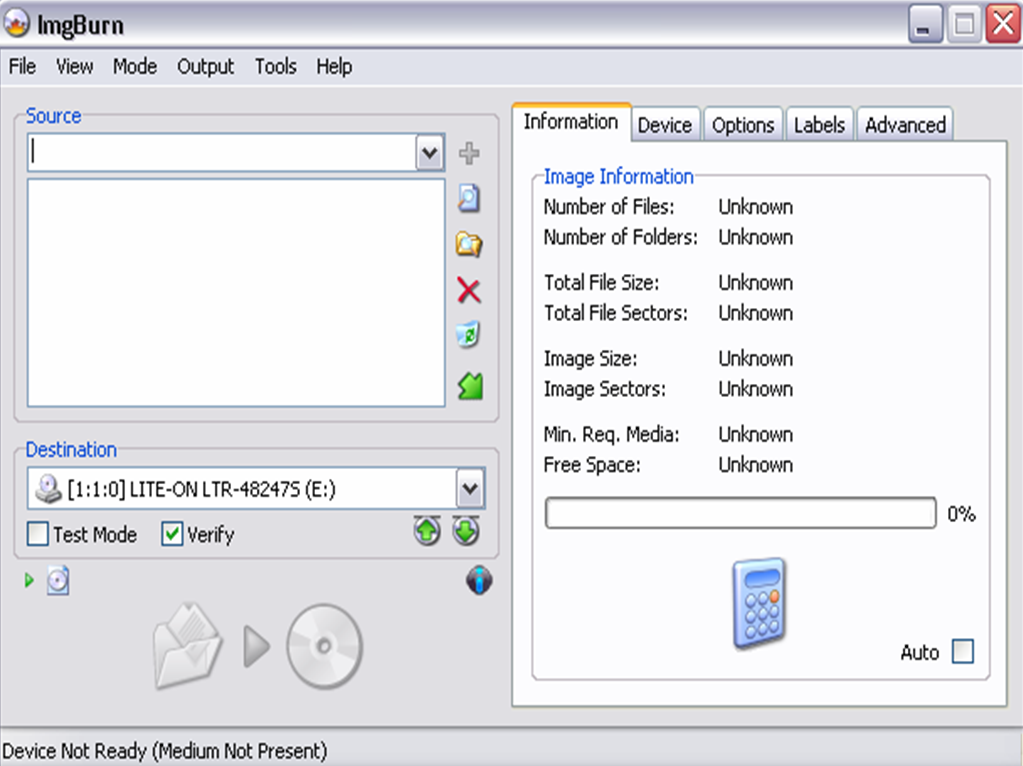Click the empty Source file list box
1023x766 pixels.
(x=236, y=293)
